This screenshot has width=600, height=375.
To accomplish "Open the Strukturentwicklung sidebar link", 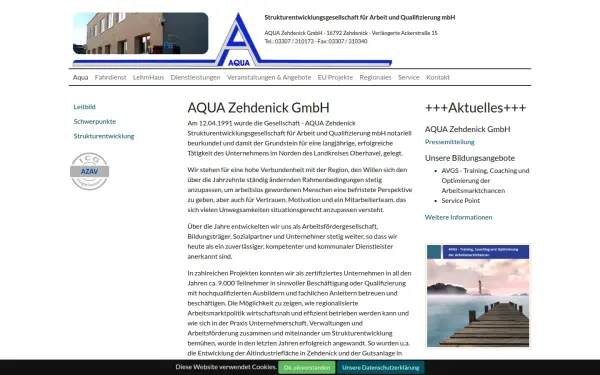I will pos(104,136).
